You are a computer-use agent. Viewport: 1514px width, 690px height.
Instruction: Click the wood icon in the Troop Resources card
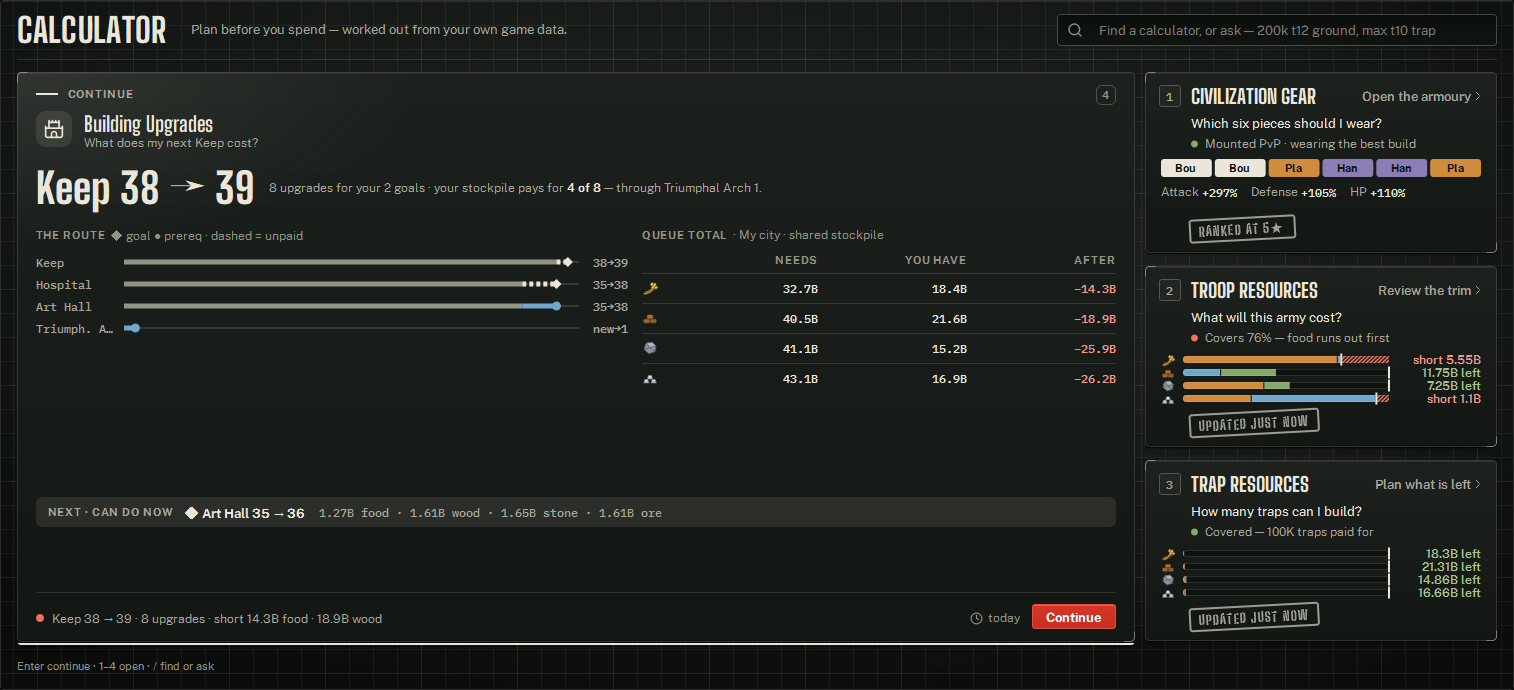point(1168,373)
